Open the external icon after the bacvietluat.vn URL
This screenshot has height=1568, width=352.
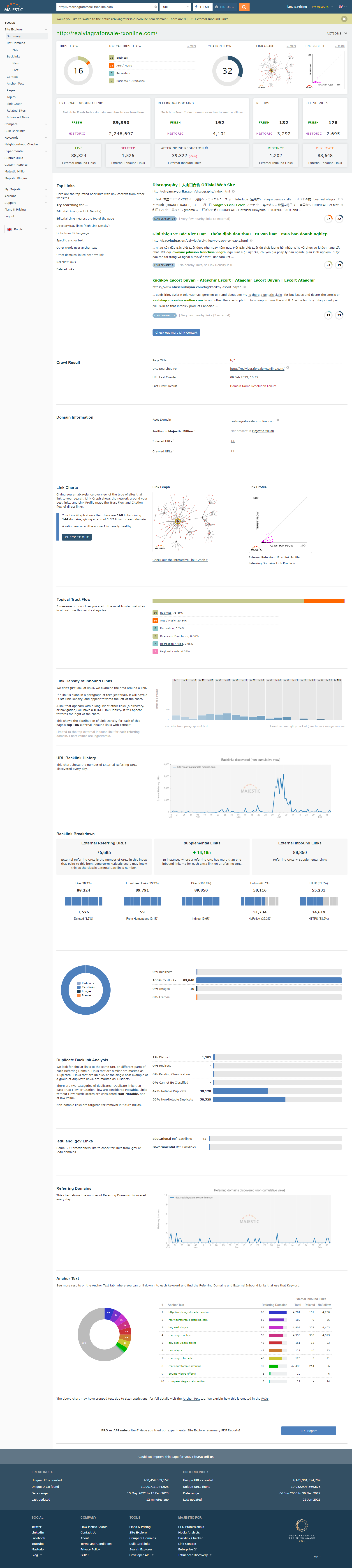click(251, 241)
